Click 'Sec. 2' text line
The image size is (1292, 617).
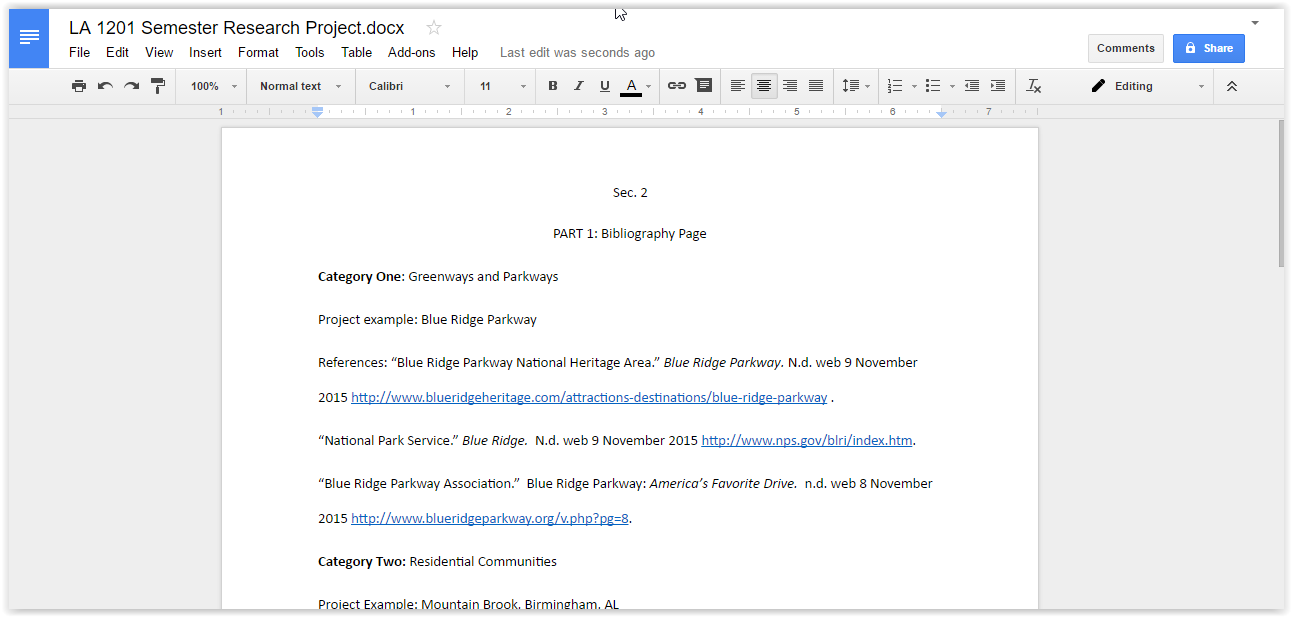click(630, 192)
